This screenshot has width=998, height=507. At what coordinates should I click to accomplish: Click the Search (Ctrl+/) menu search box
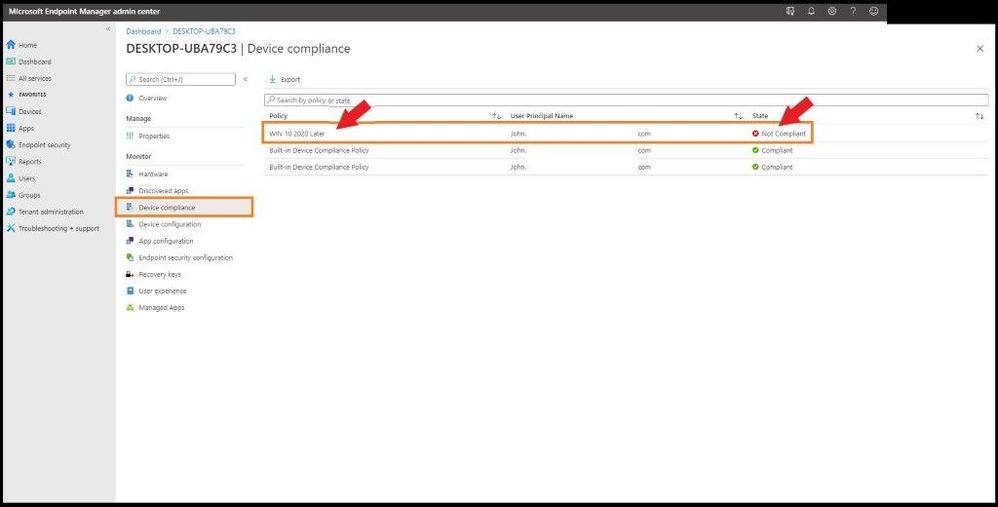181,80
